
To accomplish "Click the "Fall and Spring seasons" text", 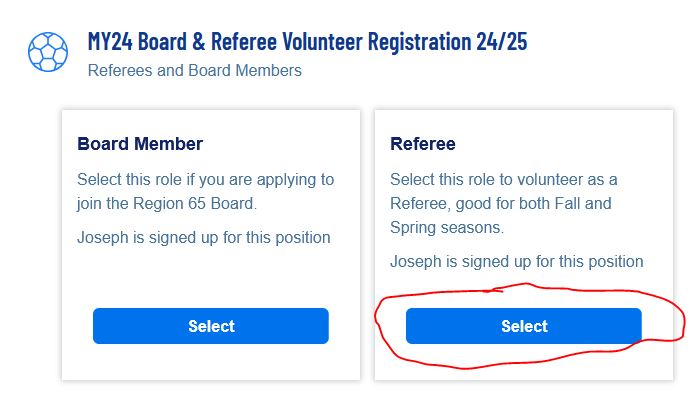I will [x=515, y=216].
